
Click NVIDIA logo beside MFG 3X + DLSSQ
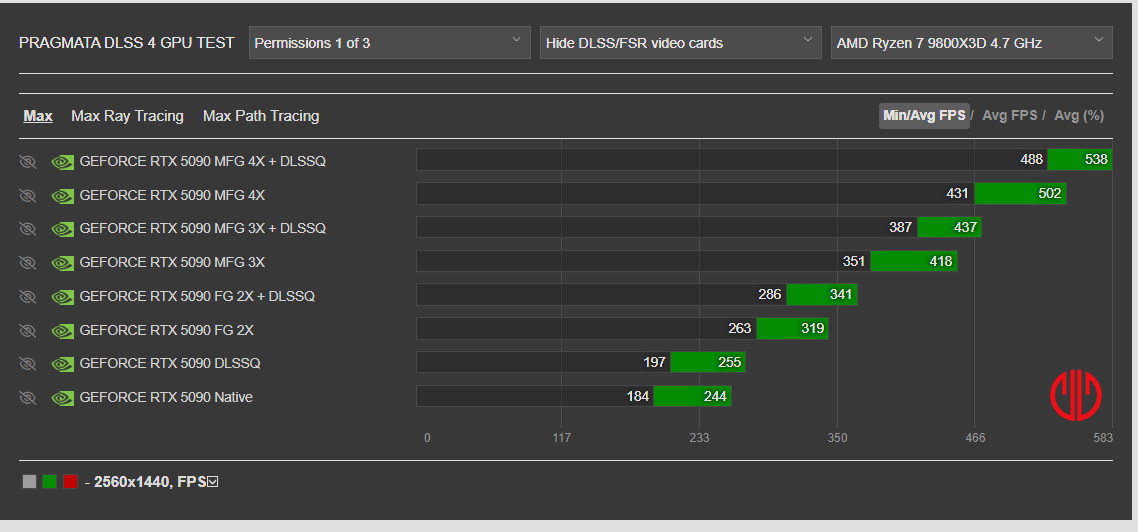point(62,229)
